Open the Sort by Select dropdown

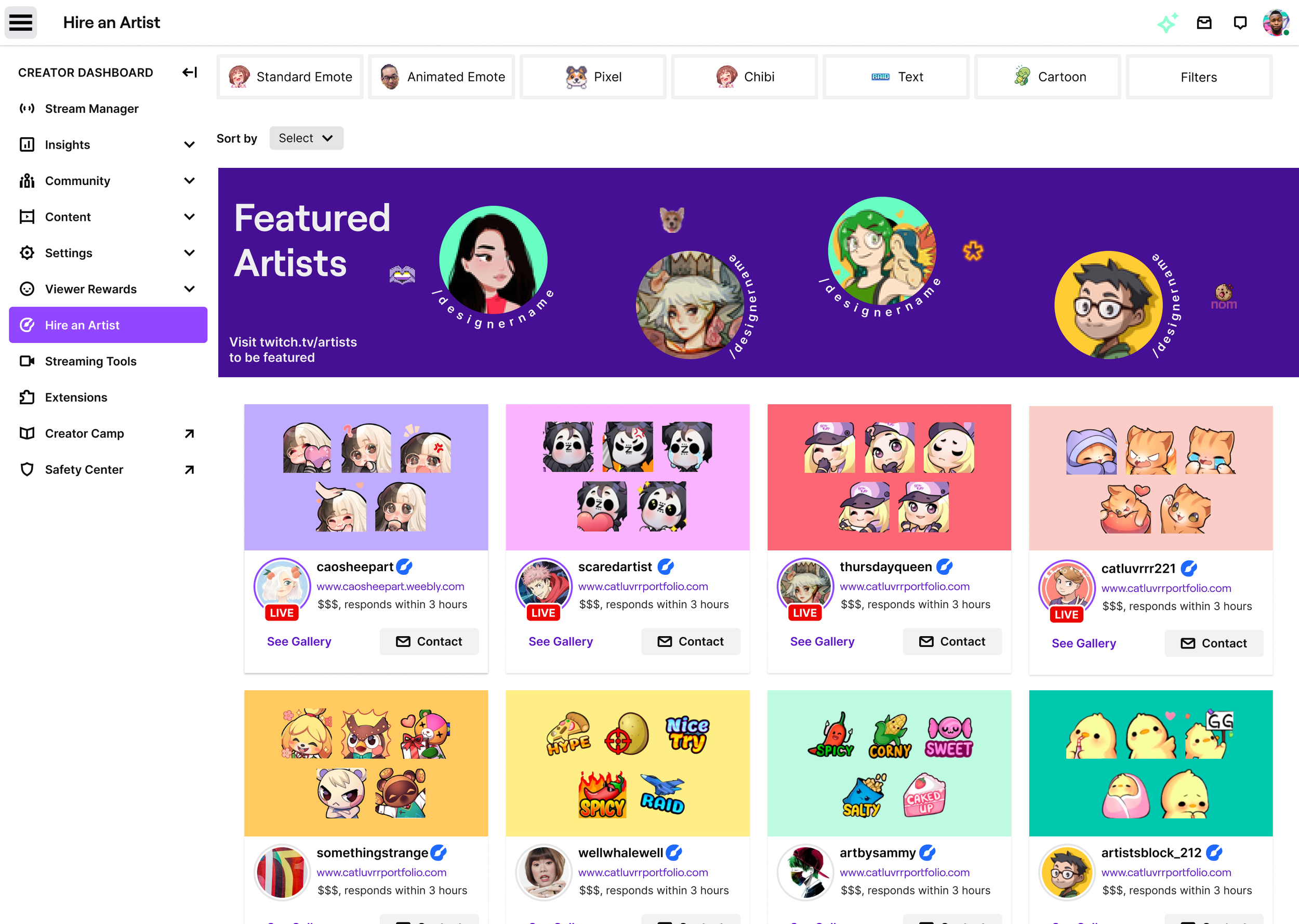306,138
